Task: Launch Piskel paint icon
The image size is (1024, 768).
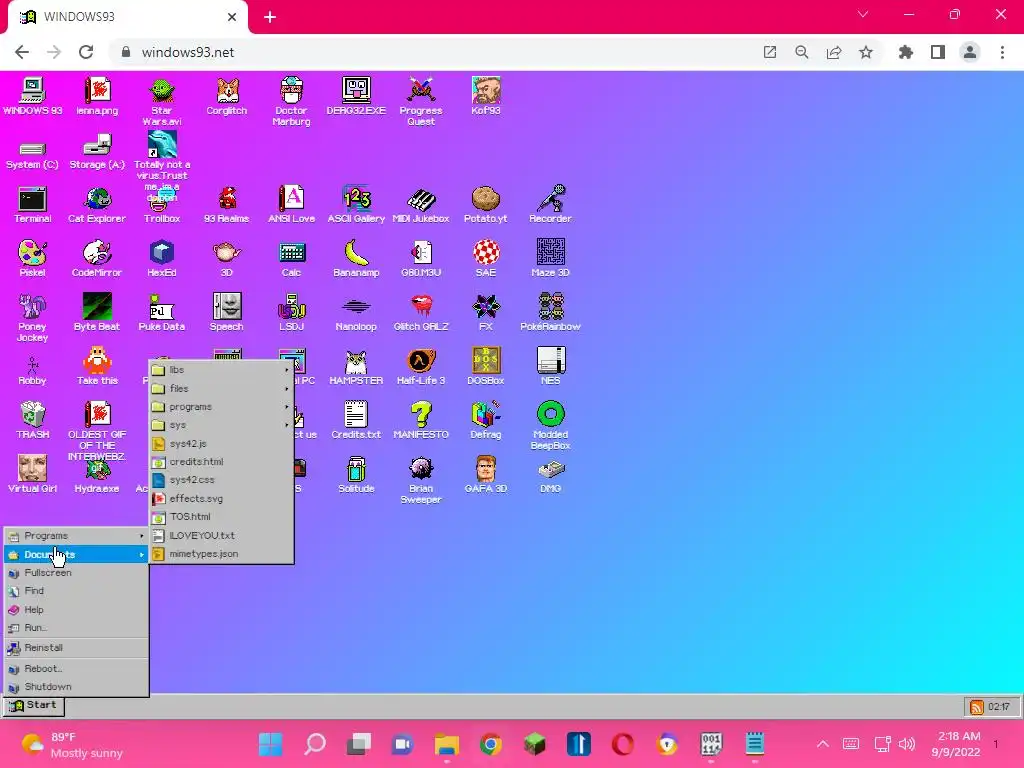Action: pyautogui.click(x=32, y=259)
